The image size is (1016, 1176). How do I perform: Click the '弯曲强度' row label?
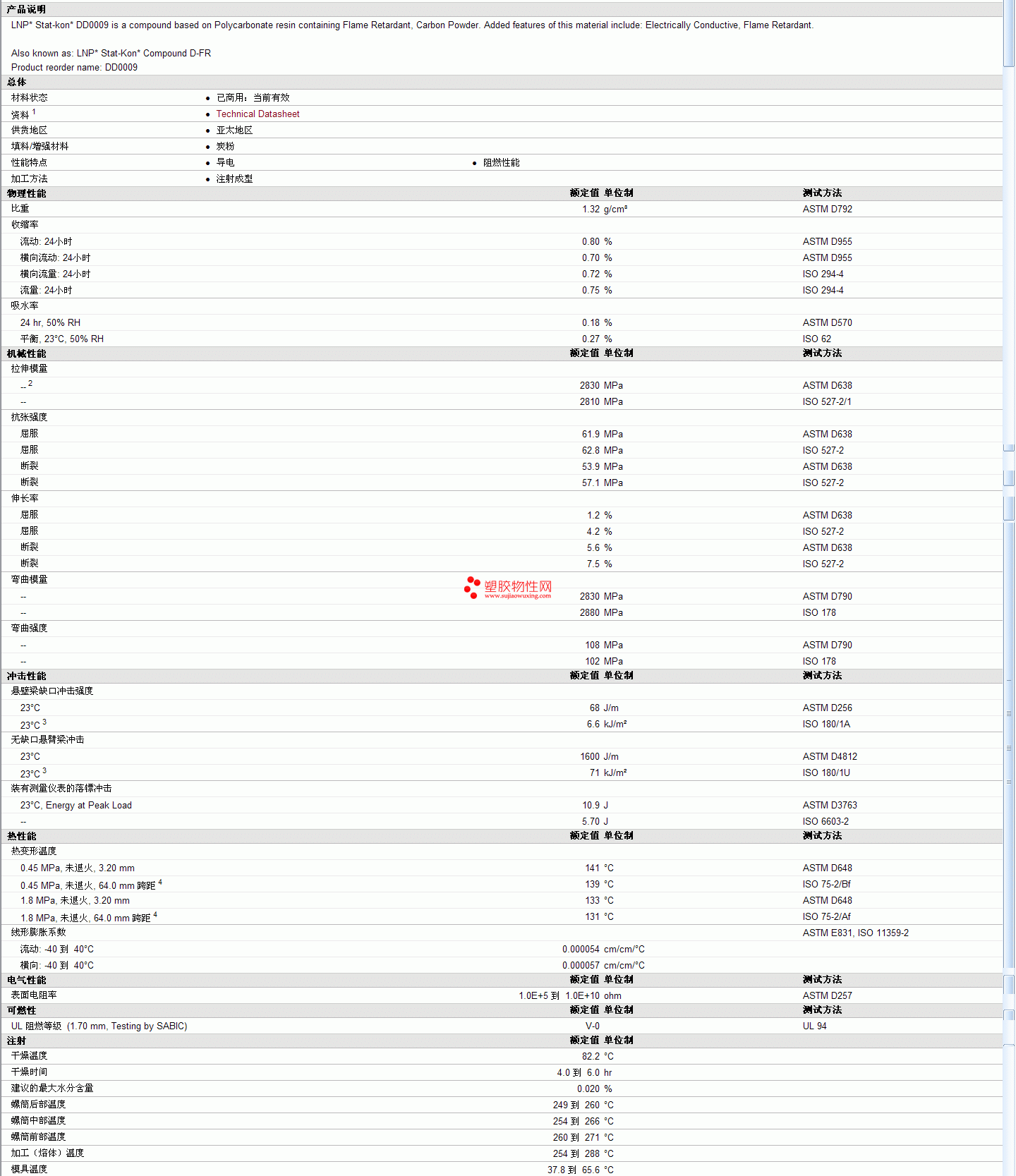[x=29, y=628]
